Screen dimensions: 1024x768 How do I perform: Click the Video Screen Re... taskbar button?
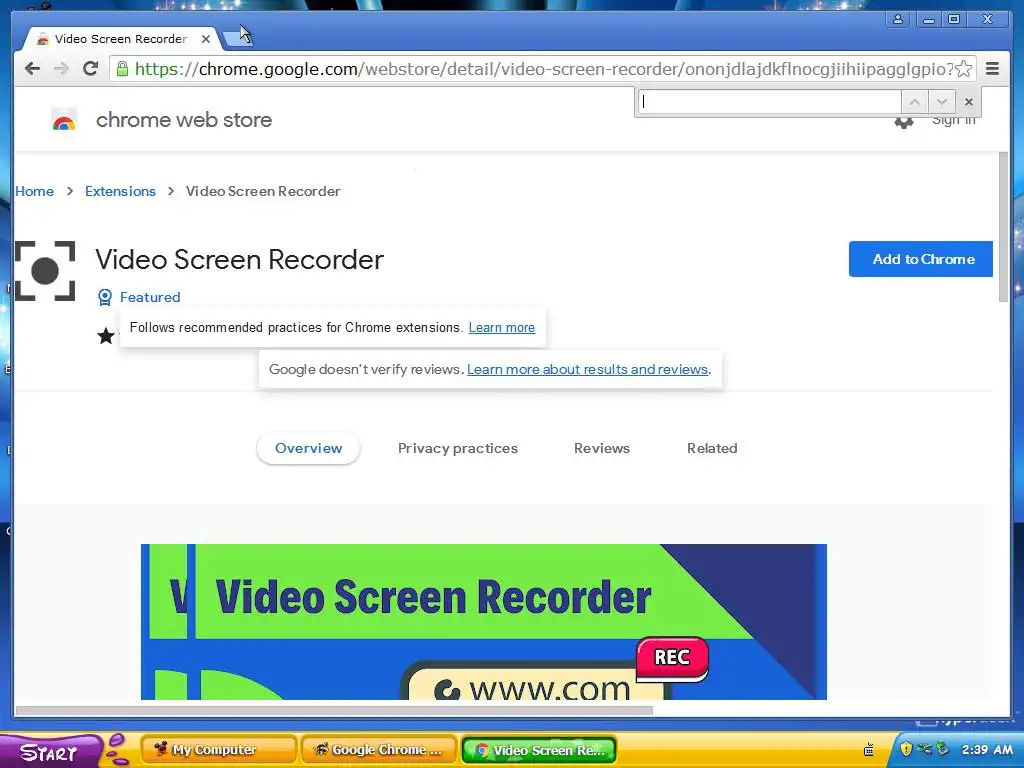(539, 750)
